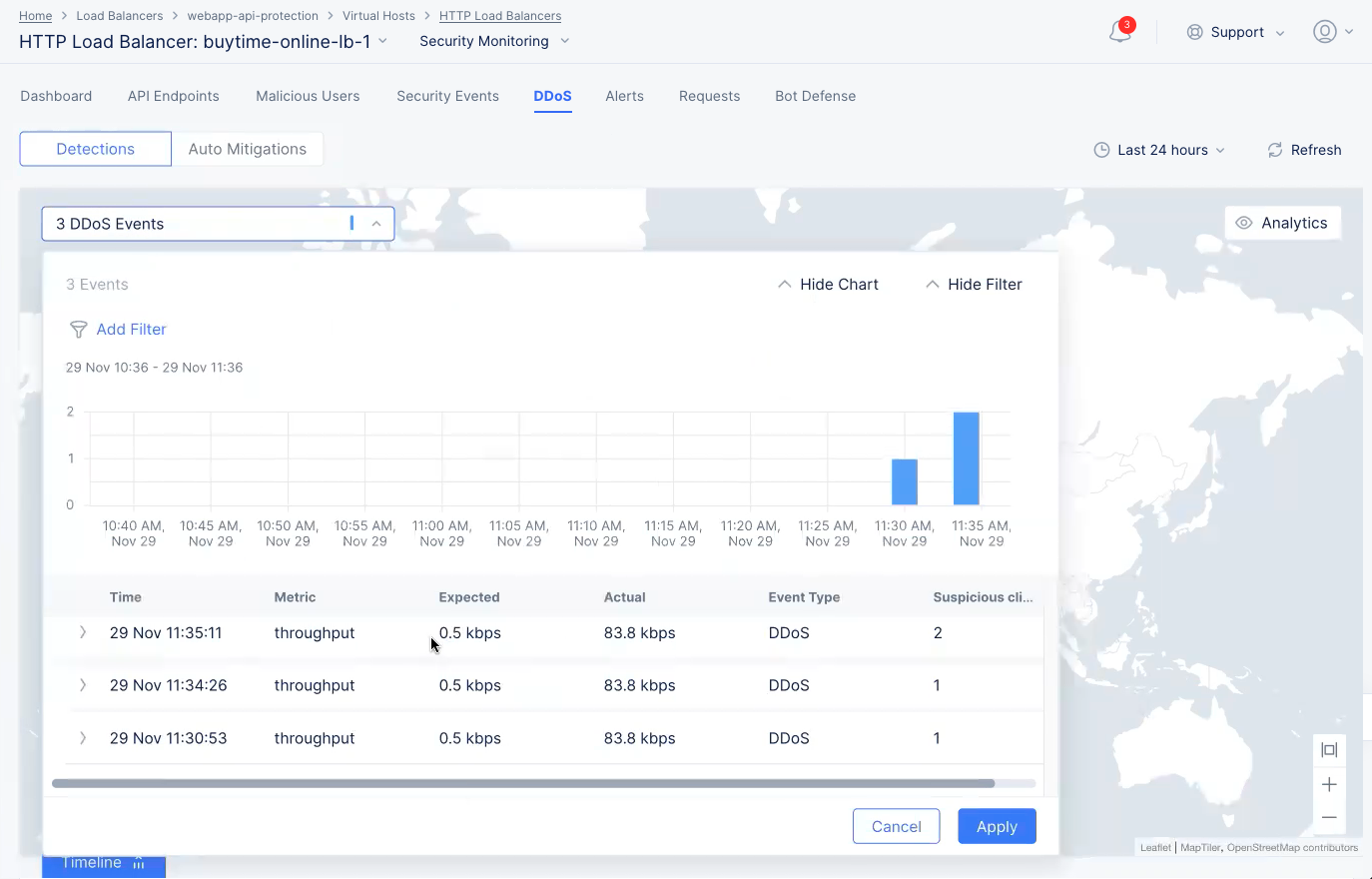Open the notifications bell

tap(1119, 32)
